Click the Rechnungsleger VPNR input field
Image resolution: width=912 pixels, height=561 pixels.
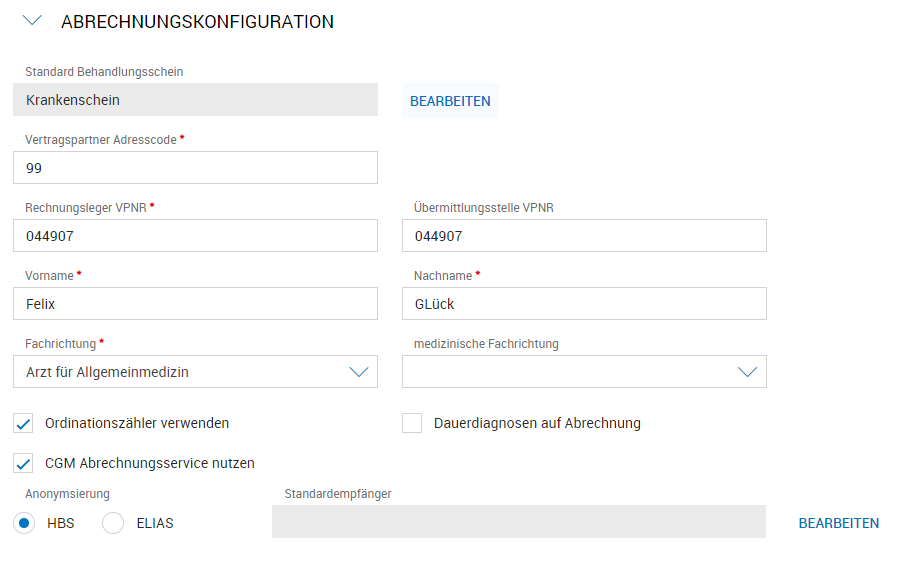coord(195,236)
